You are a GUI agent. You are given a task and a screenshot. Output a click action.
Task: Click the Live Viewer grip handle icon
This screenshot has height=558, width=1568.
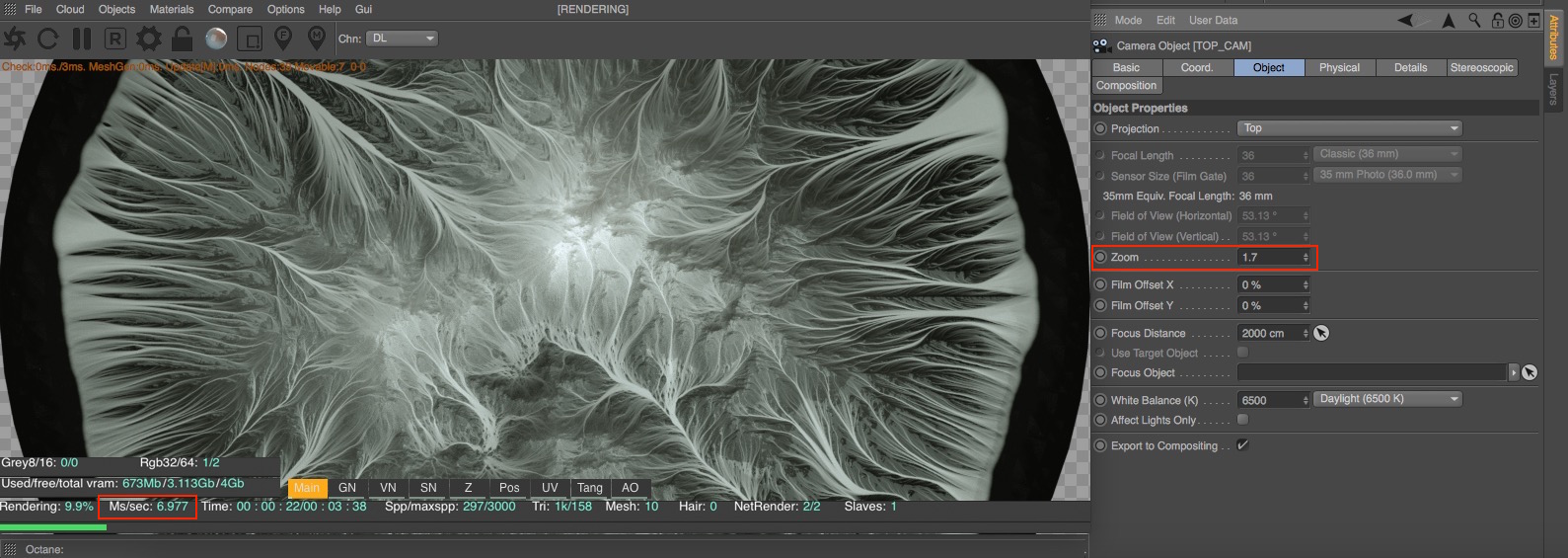click(11, 9)
